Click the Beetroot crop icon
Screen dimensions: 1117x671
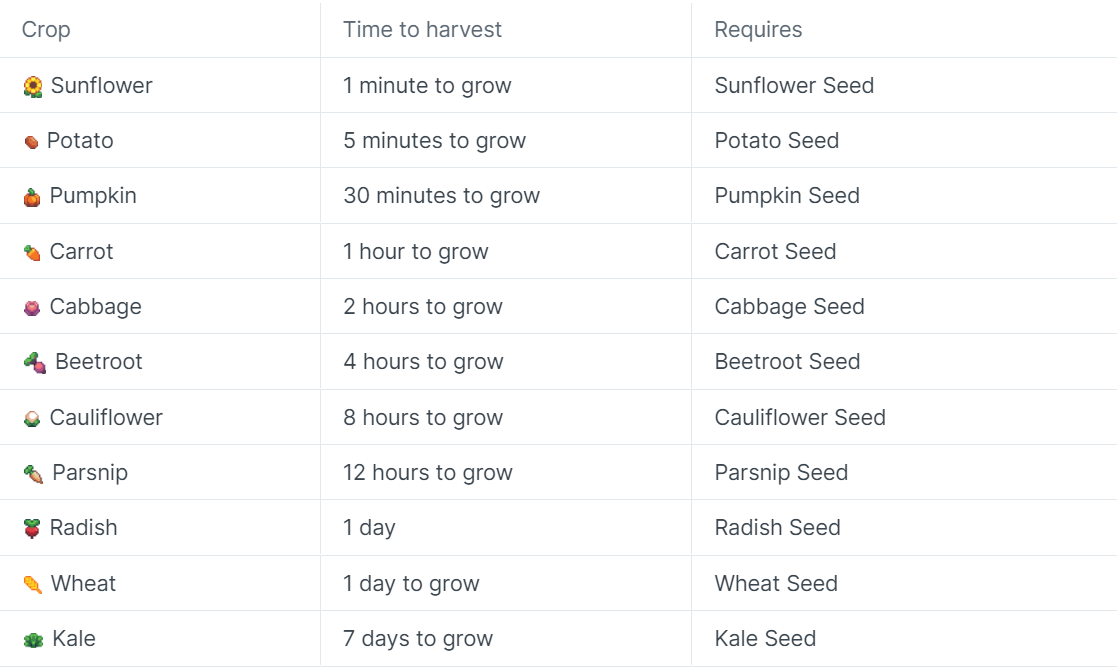coord(35,363)
